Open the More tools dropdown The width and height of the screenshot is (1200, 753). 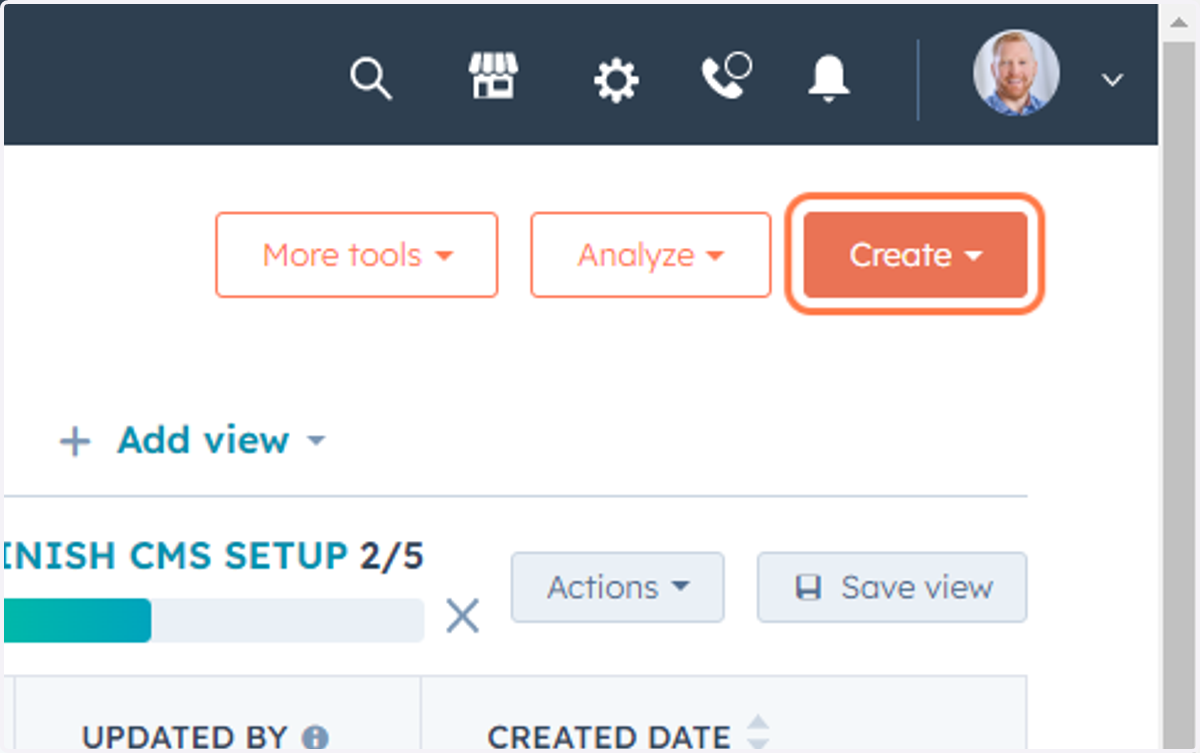click(x=357, y=255)
